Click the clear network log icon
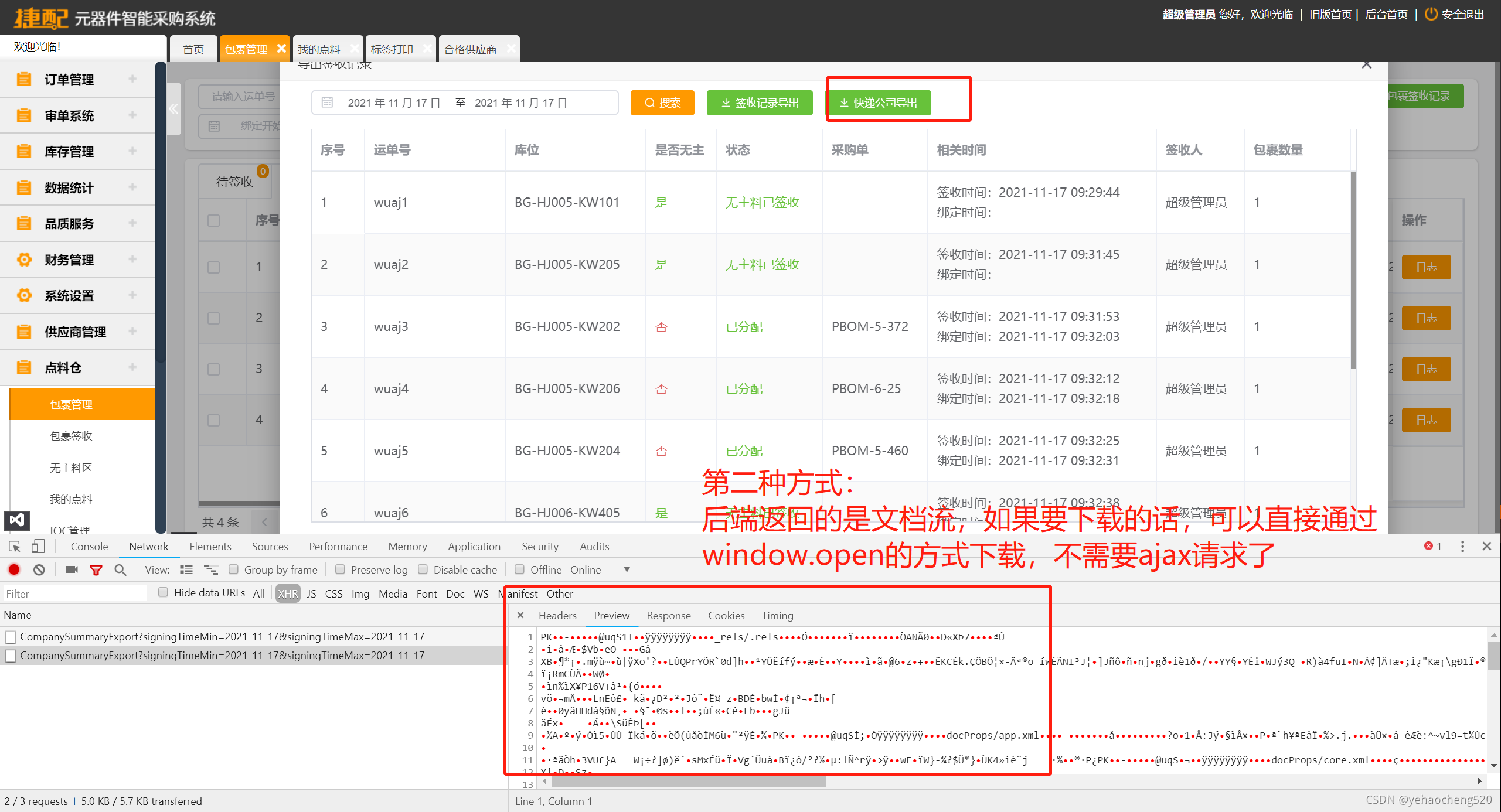 (x=39, y=569)
